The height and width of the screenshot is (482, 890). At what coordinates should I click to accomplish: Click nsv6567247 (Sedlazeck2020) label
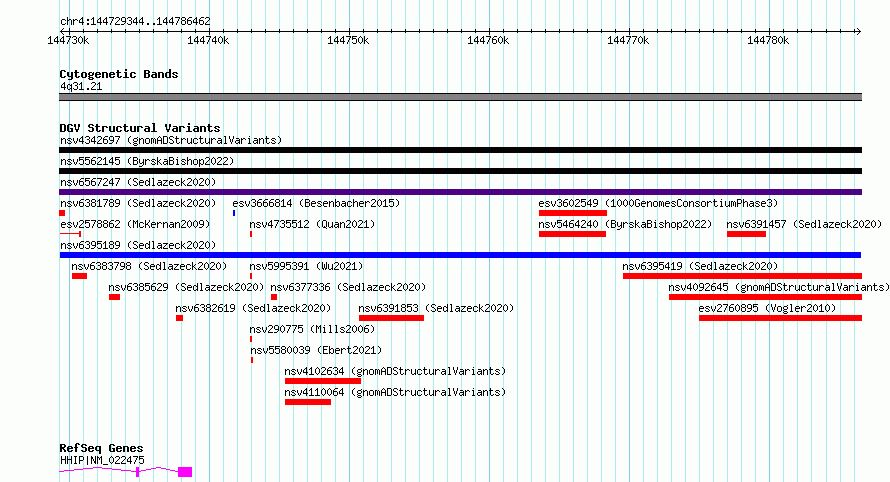coord(138,182)
